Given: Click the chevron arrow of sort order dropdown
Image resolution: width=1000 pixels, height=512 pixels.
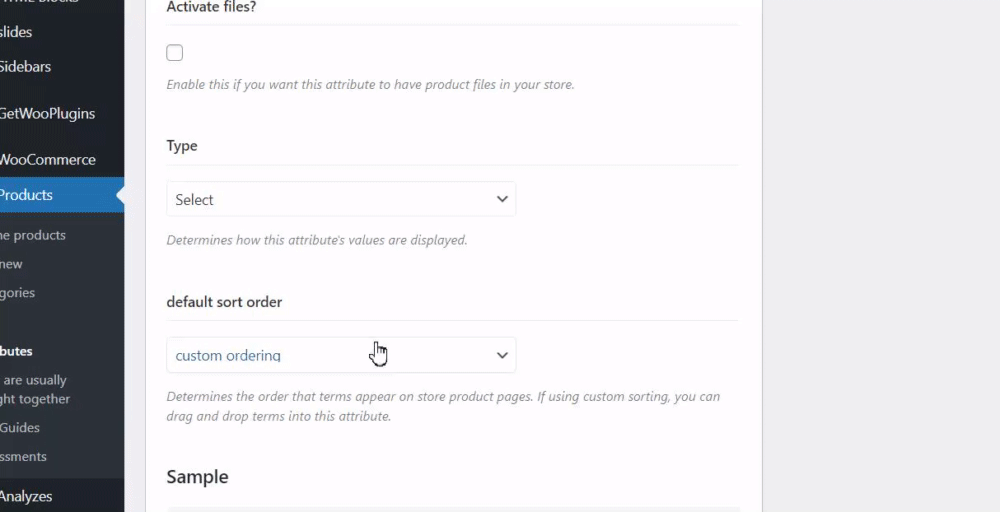Looking at the screenshot, I should click(x=502, y=355).
